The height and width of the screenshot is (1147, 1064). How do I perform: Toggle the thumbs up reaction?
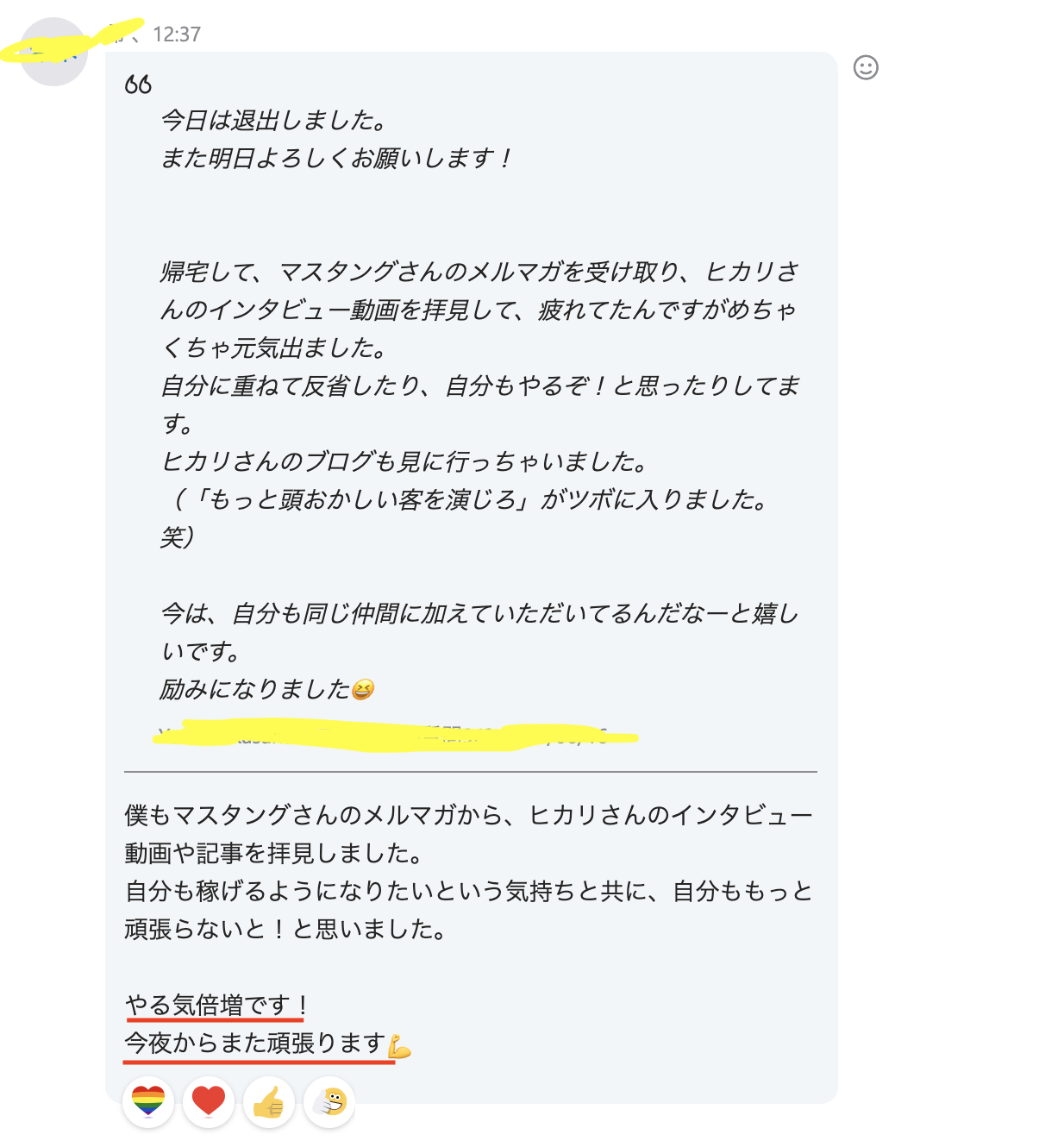(269, 1102)
